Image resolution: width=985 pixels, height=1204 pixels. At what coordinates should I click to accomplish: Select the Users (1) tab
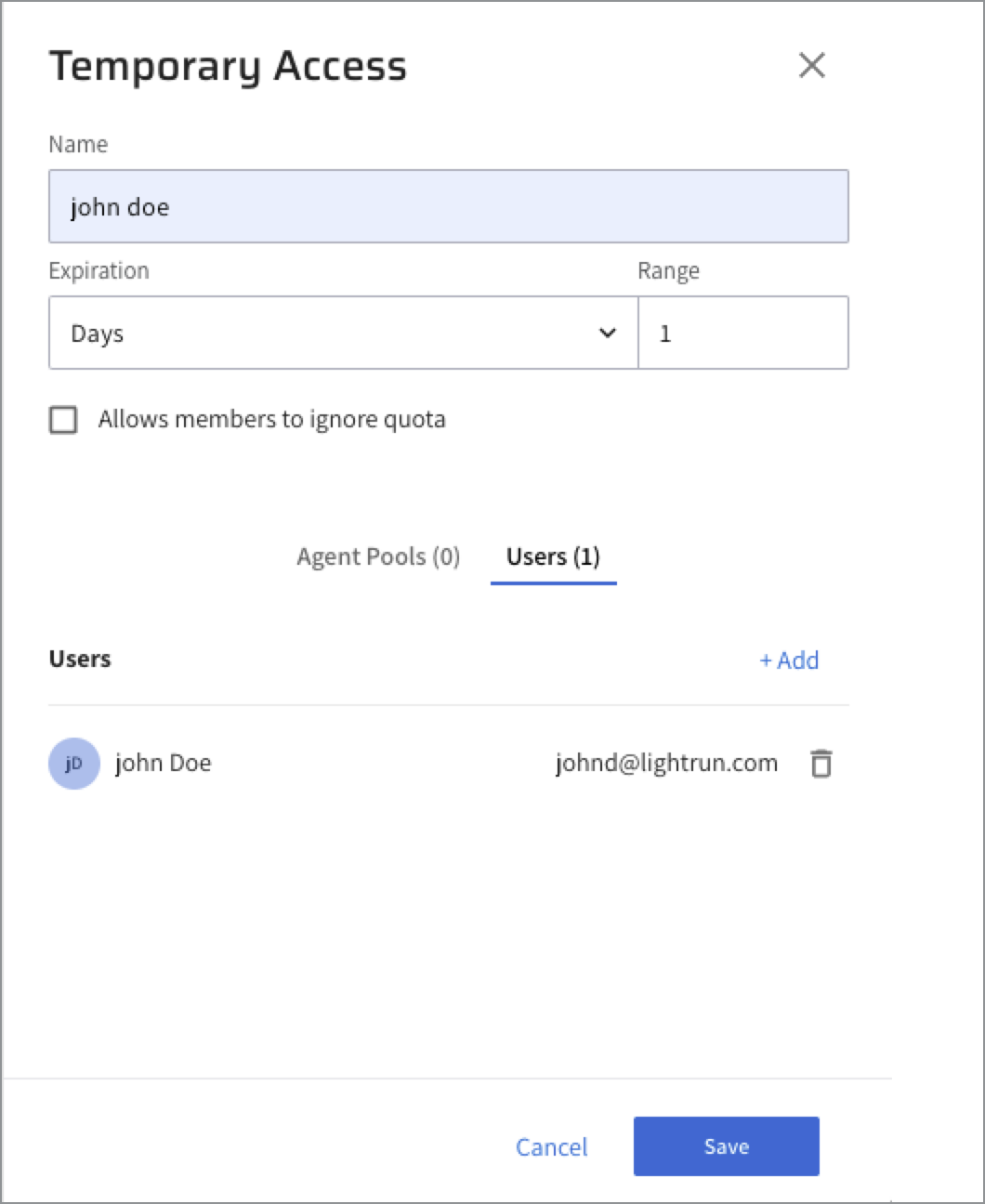point(553,556)
